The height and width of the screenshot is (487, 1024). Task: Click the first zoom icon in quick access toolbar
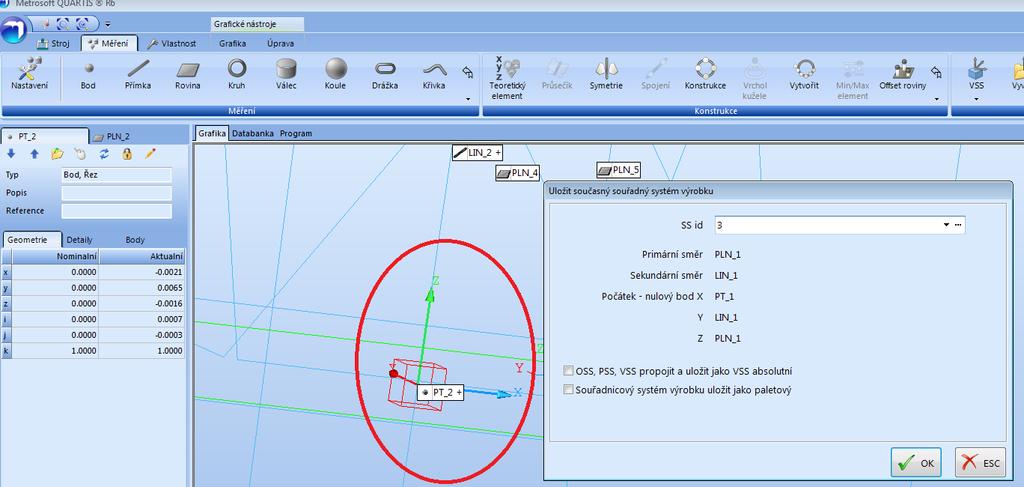(64, 25)
